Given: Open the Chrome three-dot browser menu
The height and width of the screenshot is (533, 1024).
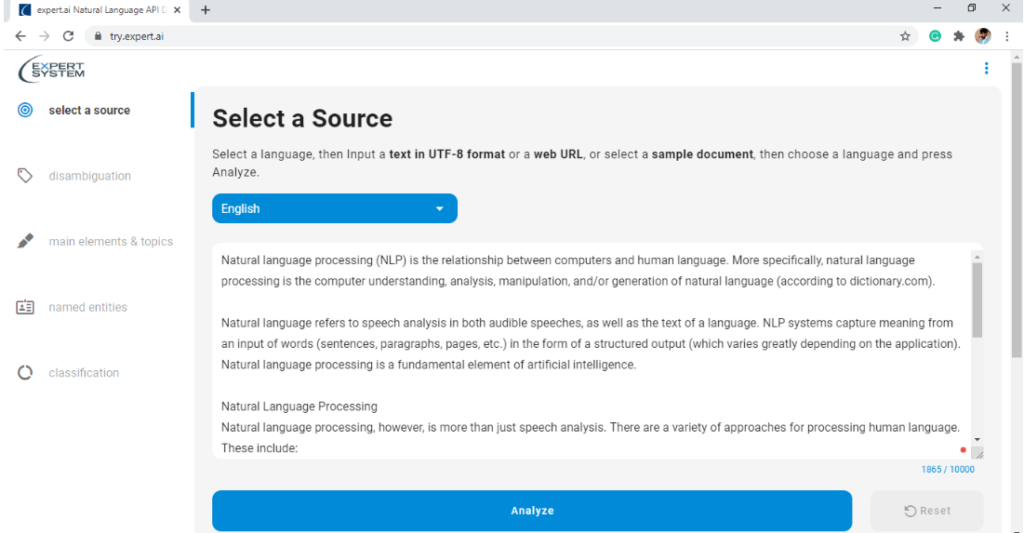Looking at the screenshot, I should (1007, 37).
